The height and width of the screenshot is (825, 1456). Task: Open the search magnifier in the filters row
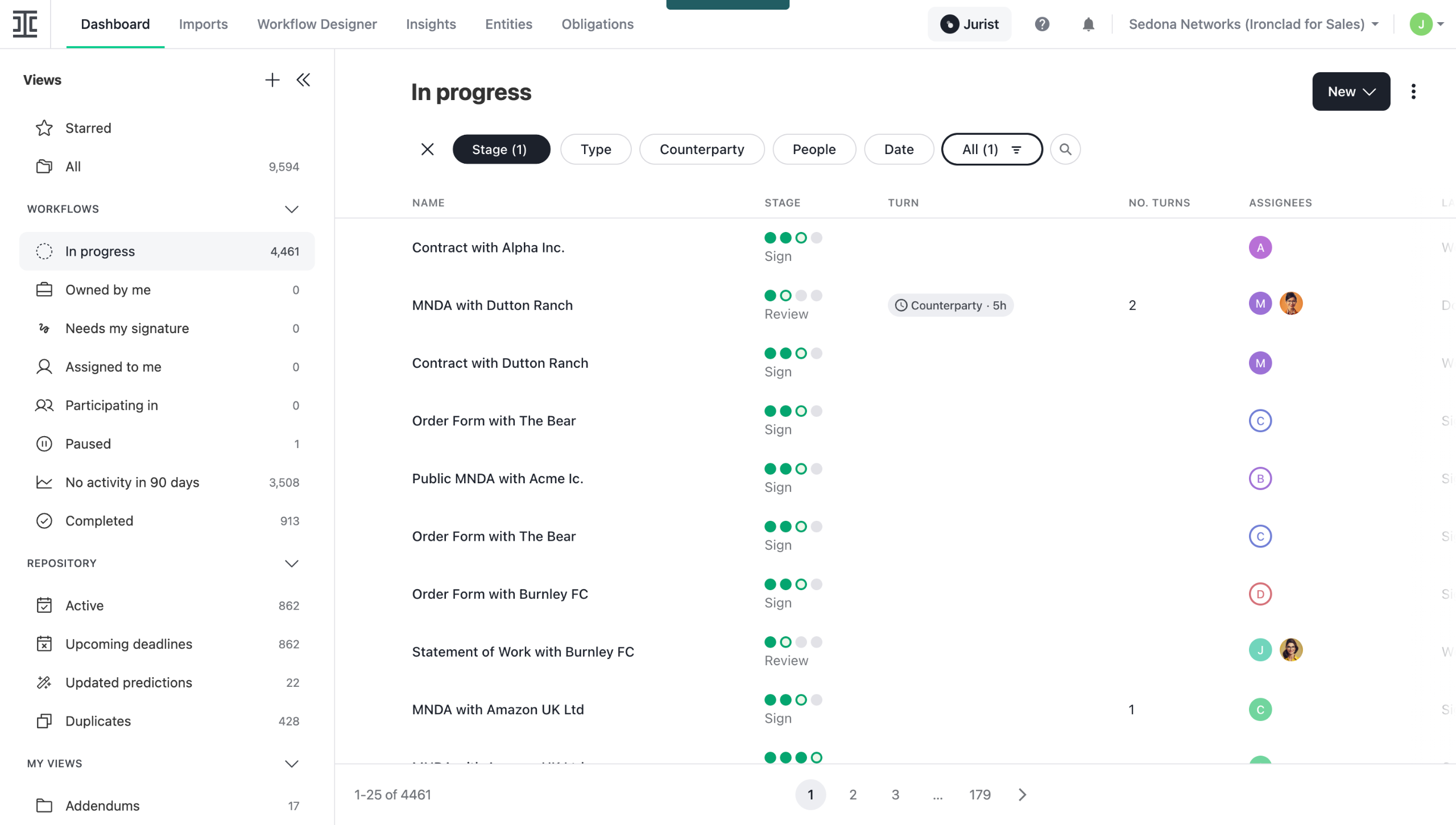1065,150
